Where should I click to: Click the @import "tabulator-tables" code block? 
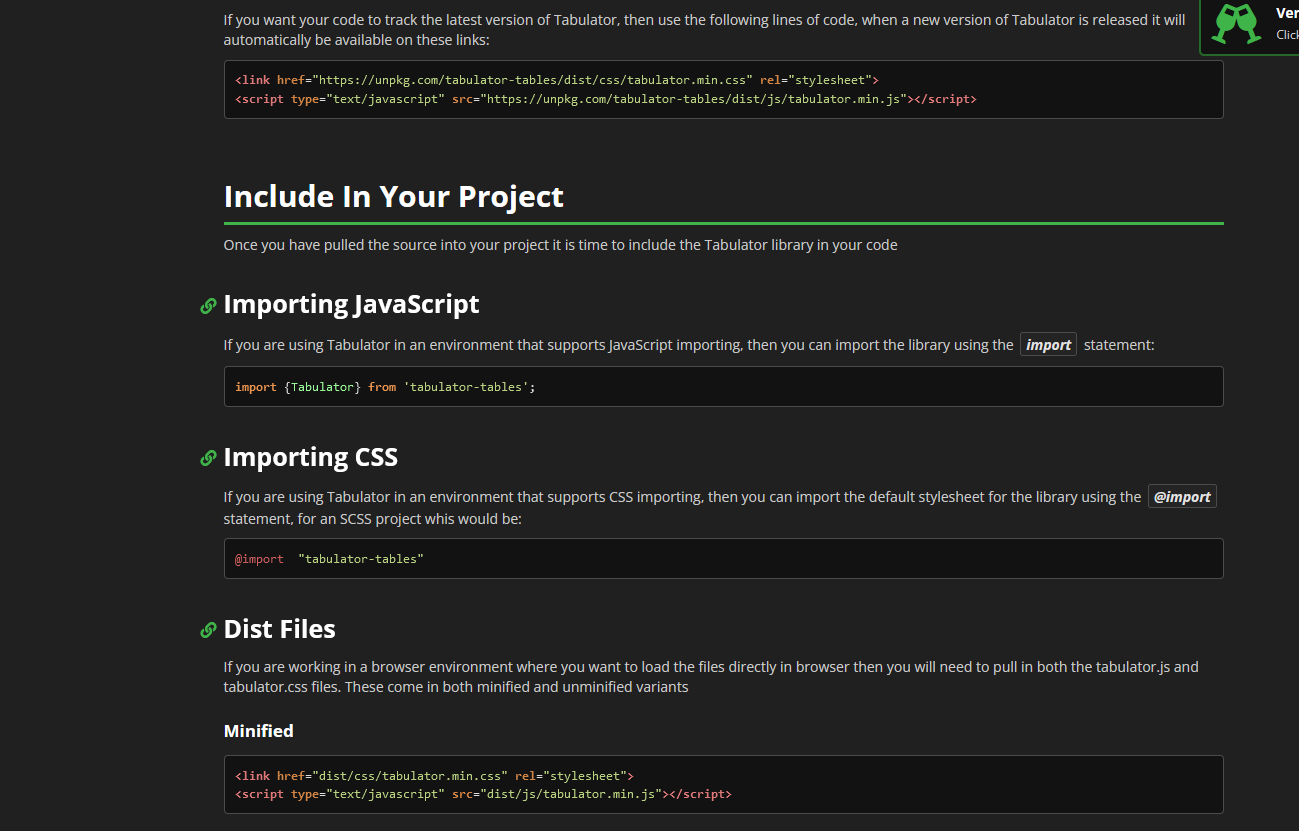[330, 558]
